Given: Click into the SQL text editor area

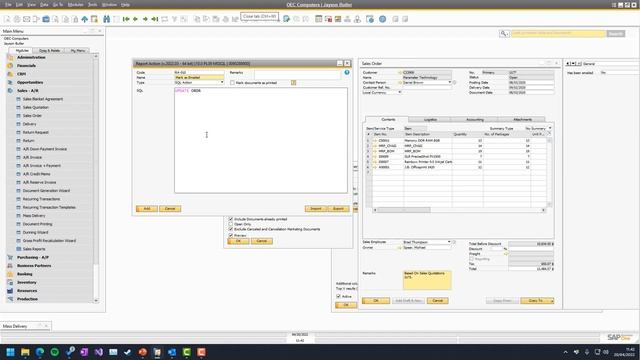Looking at the screenshot, I should pyautogui.click(x=261, y=140).
